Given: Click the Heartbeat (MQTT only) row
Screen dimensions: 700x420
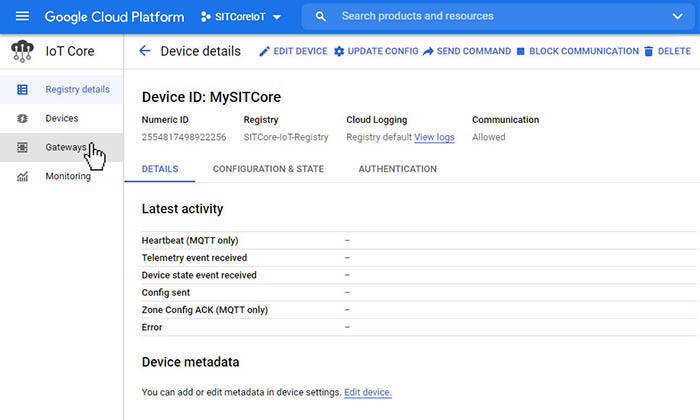Looking at the screenshot, I should [419, 240].
